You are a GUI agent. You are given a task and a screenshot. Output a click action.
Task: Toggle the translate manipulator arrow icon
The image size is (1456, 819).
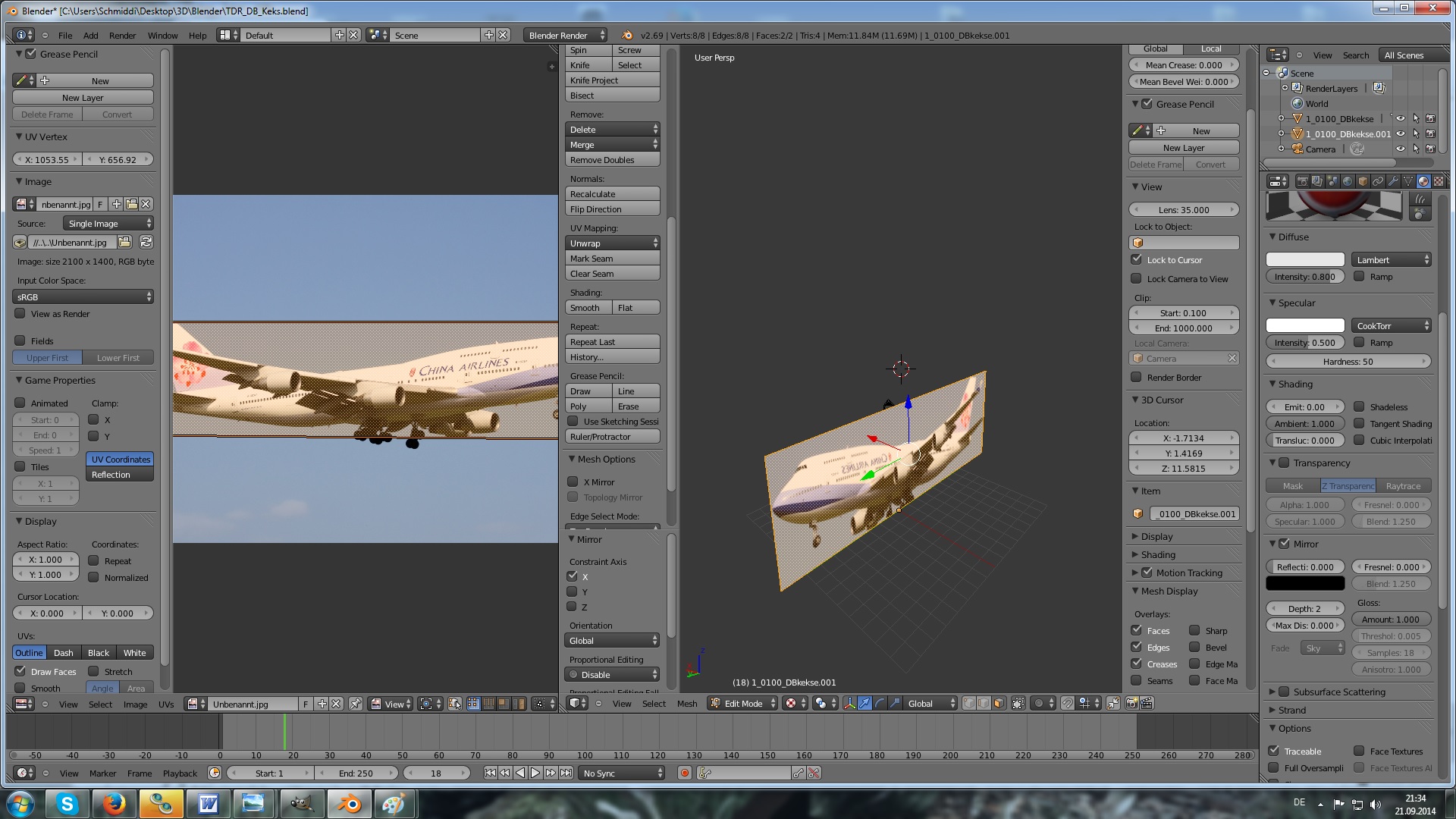point(864,704)
